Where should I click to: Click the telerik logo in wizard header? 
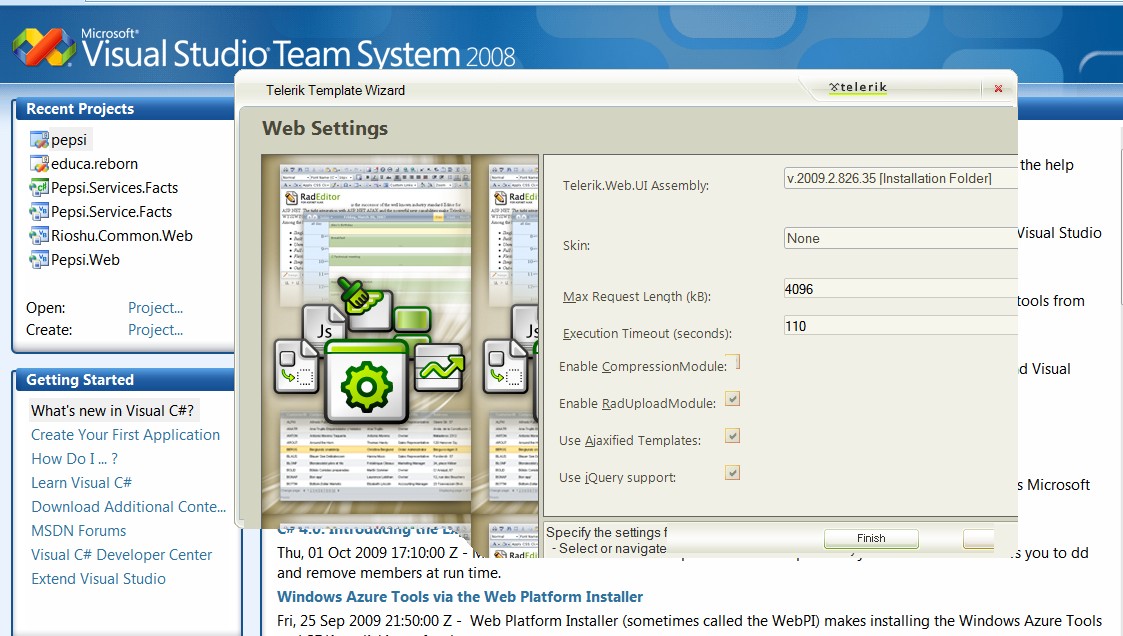coord(858,87)
